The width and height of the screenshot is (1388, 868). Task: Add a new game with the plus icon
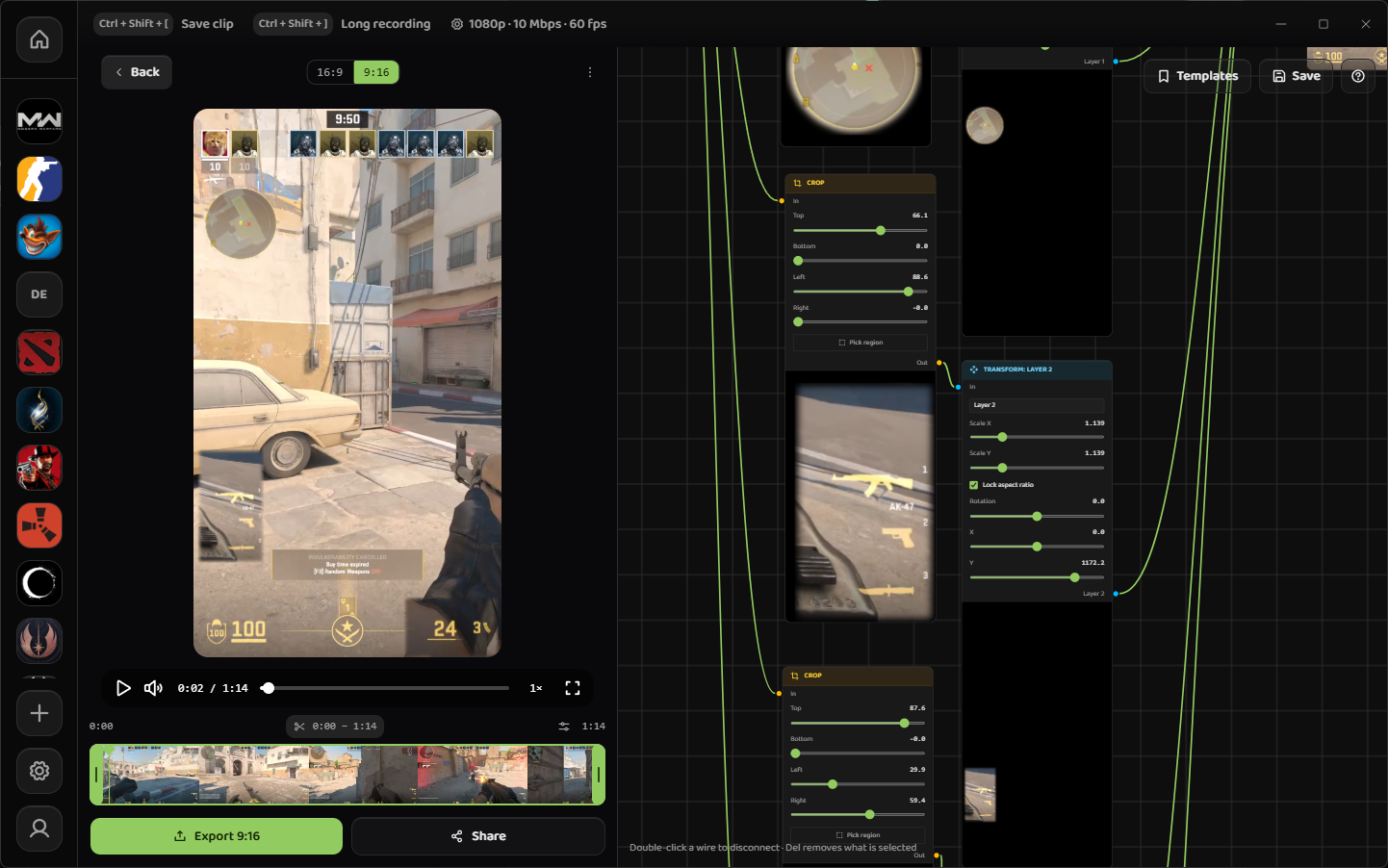[39, 713]
